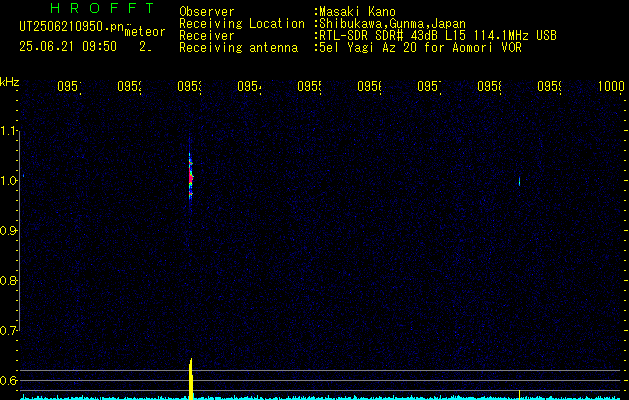629x400 pixels.
Task: Click the 5el Yagi Aomori VOR antenna text
Action: (418, 48)
